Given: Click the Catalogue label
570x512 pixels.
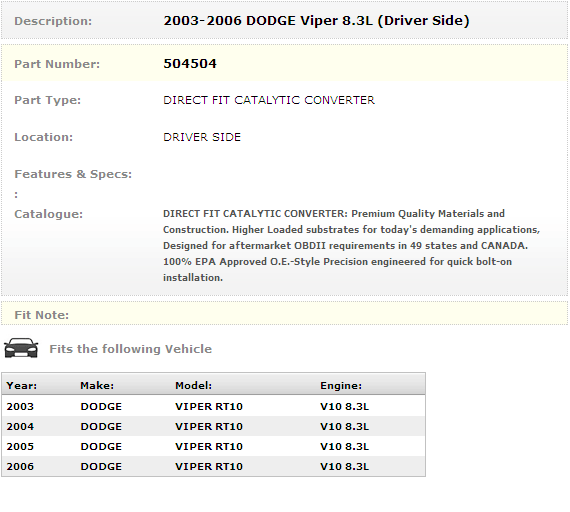Looking at the screenshot, I should click(49, 214).
